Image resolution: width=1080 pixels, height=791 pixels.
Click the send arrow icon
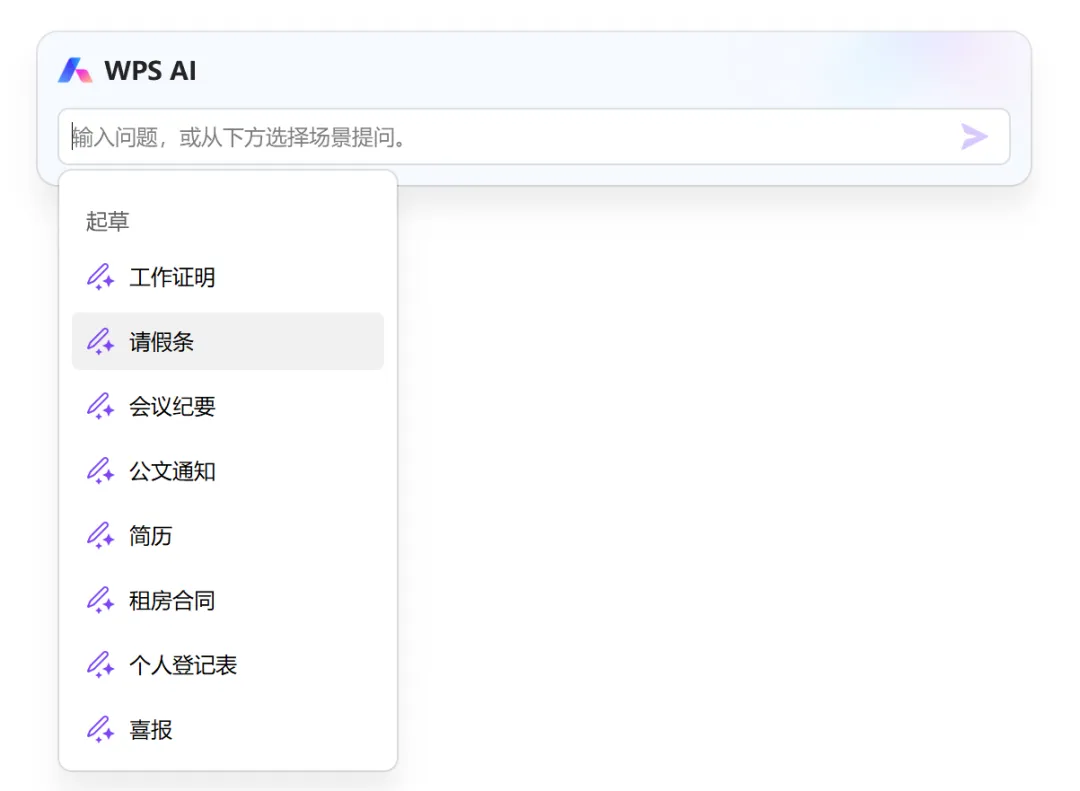[974, 136]
